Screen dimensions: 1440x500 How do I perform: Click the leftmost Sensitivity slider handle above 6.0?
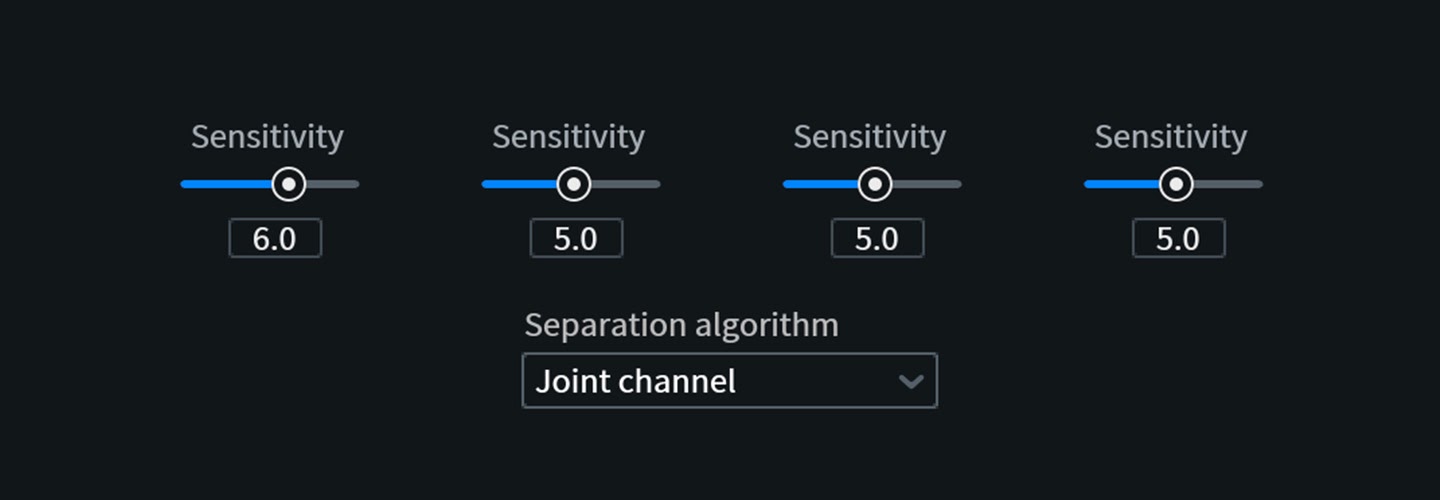point(289,184)
